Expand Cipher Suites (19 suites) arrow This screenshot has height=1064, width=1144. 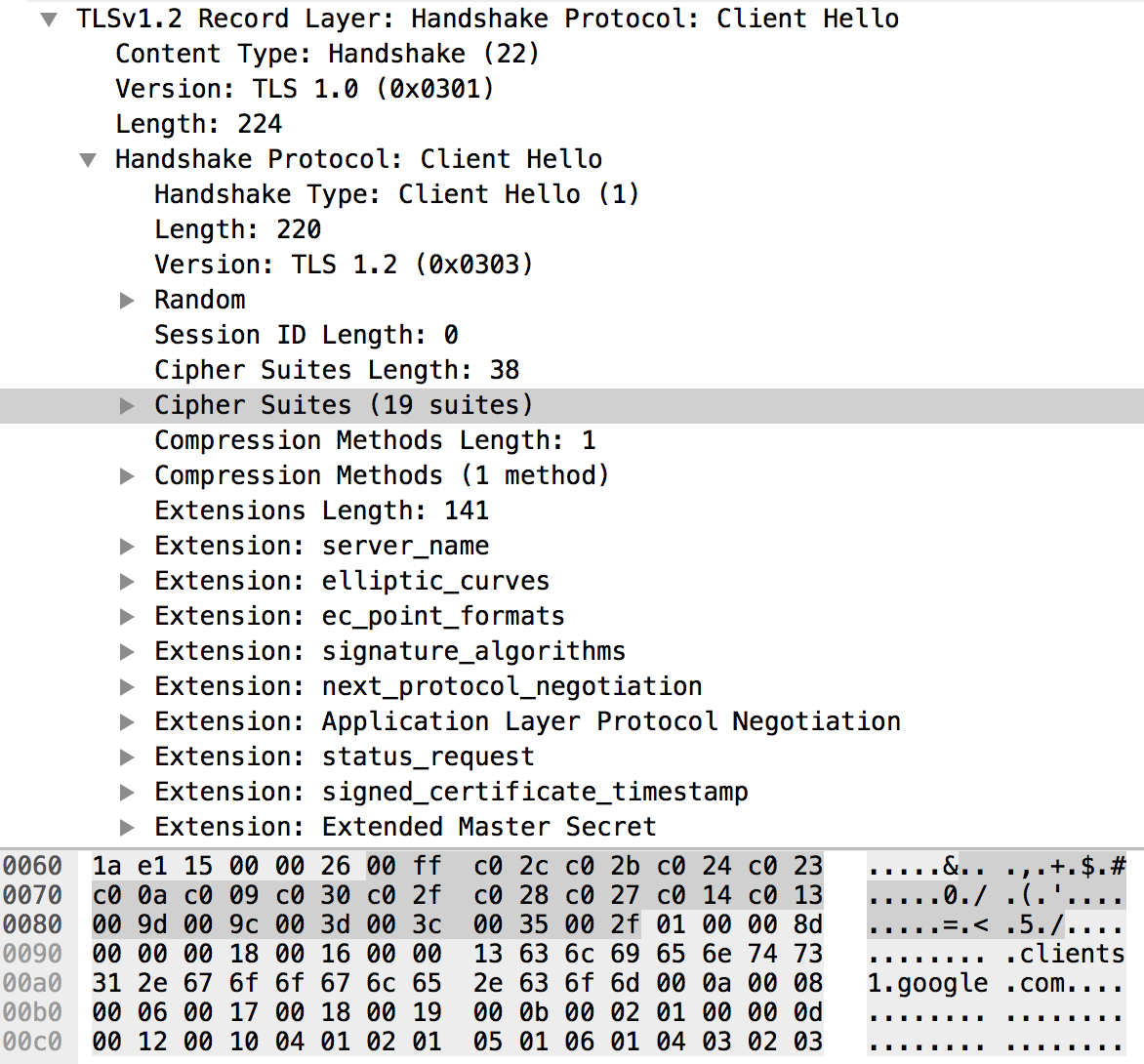(x=127, y=406)
